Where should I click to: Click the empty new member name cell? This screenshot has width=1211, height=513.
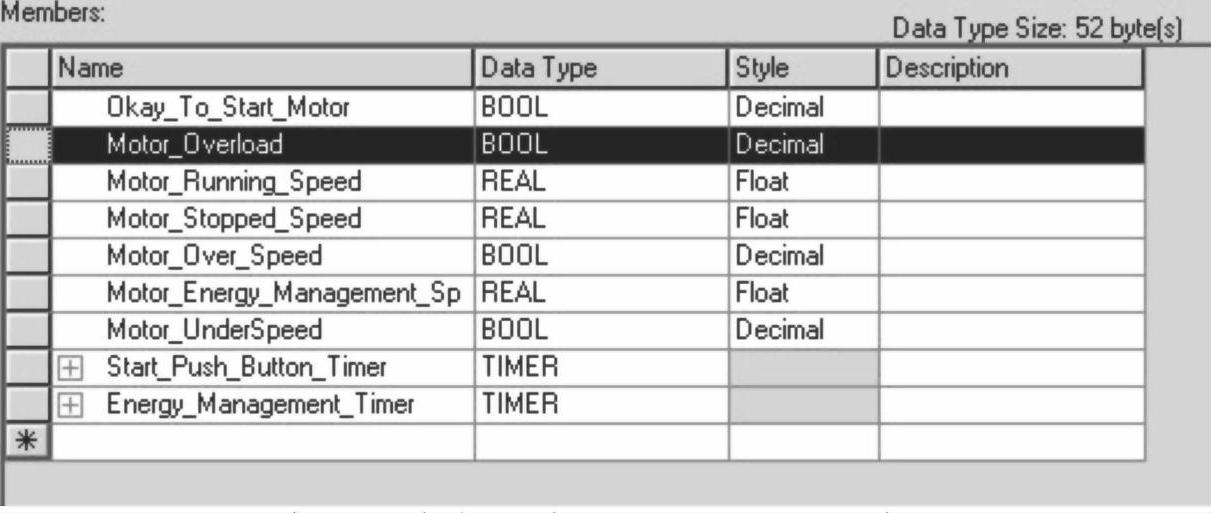coord(262,442)
